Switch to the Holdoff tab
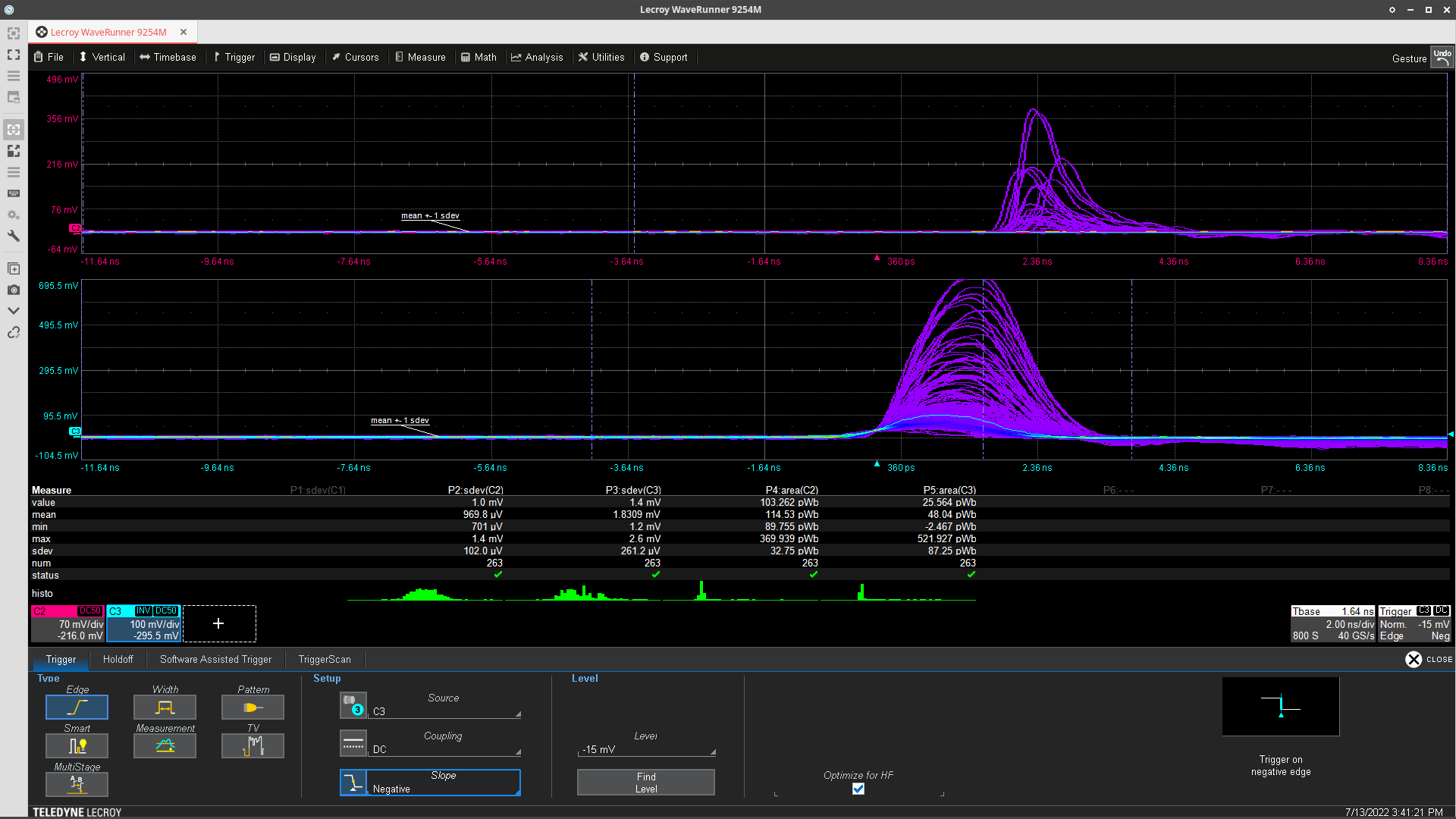Screen dimensions: 1456x819 [118, 659]
